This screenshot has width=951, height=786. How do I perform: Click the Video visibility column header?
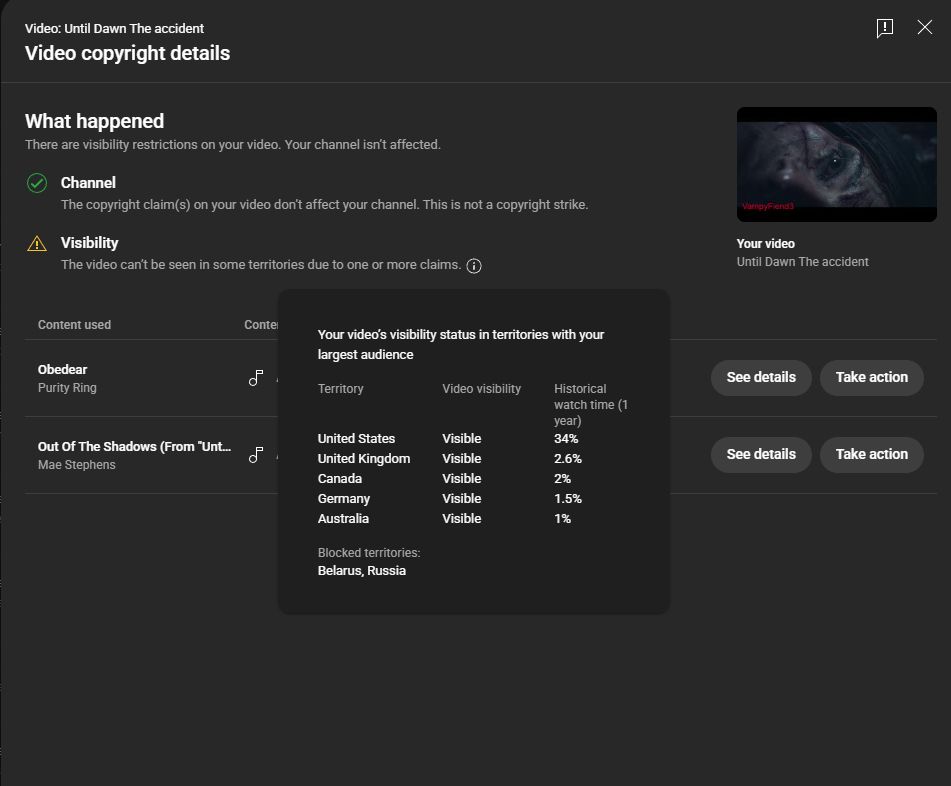[482, 389]
